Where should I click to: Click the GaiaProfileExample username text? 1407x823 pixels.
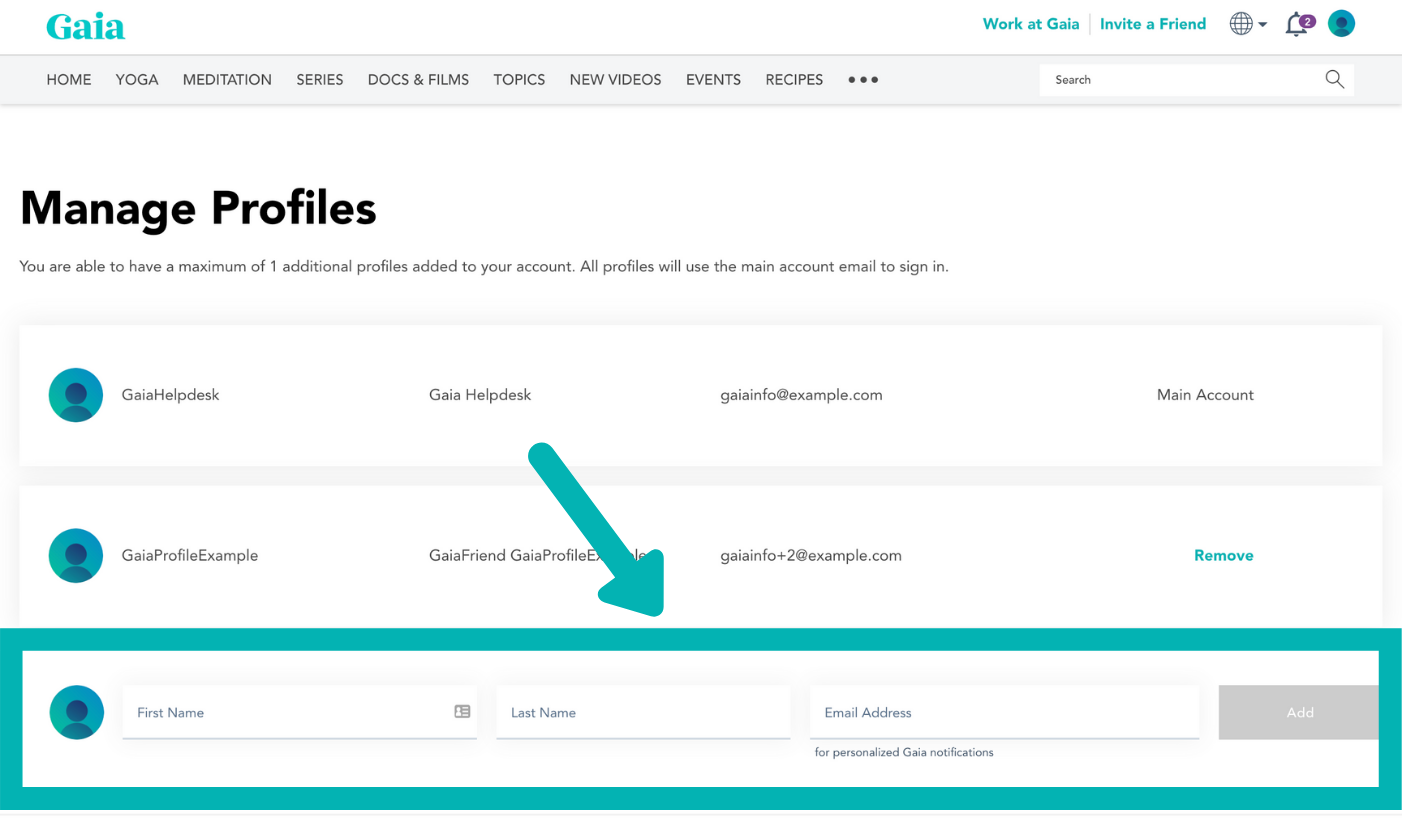pos(190,555)
